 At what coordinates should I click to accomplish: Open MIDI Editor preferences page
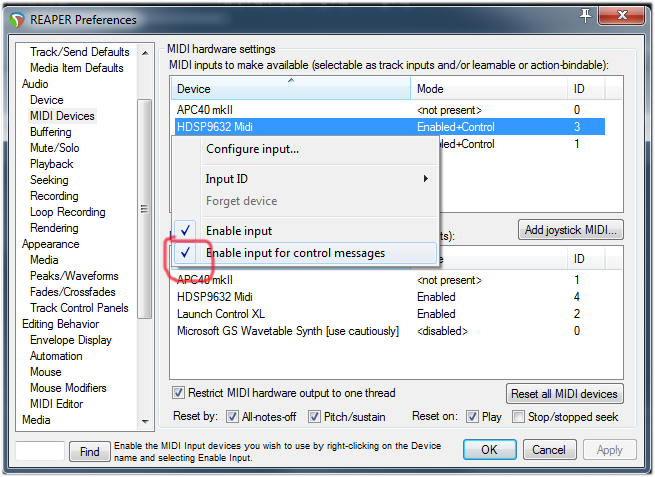[57, 404]
